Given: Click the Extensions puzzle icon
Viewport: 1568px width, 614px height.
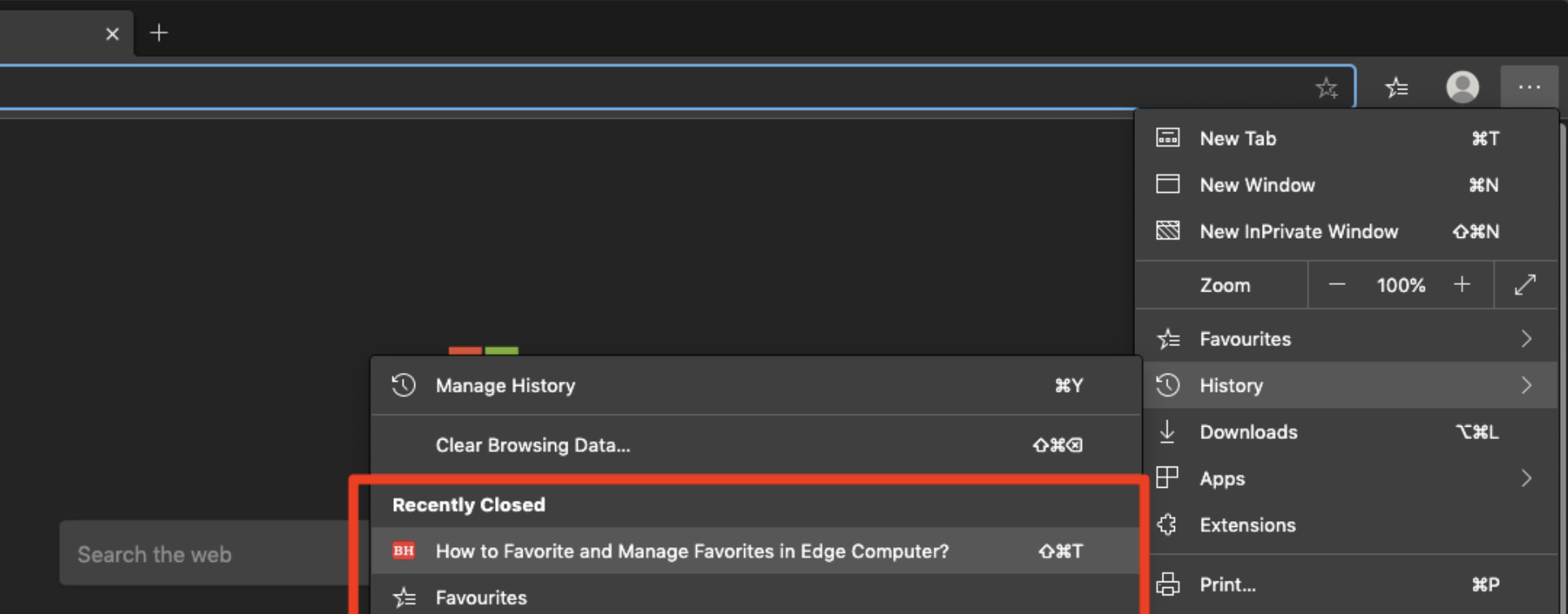Looking at the screenshot, I should (x=1168, y=525).
